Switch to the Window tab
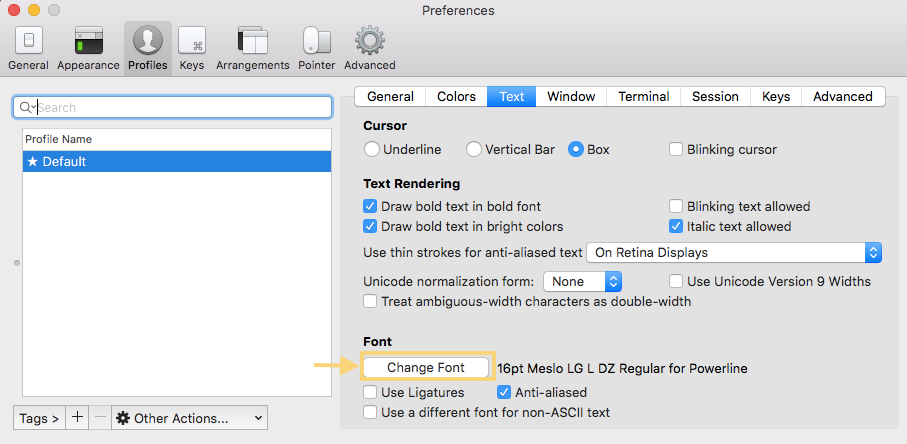 [x=571, y=97]
